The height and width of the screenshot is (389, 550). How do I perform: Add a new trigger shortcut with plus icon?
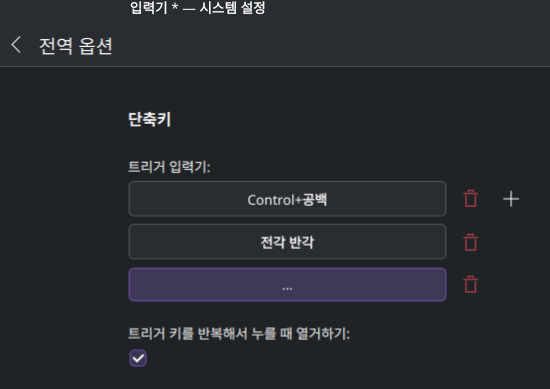(x=511, y=199)
